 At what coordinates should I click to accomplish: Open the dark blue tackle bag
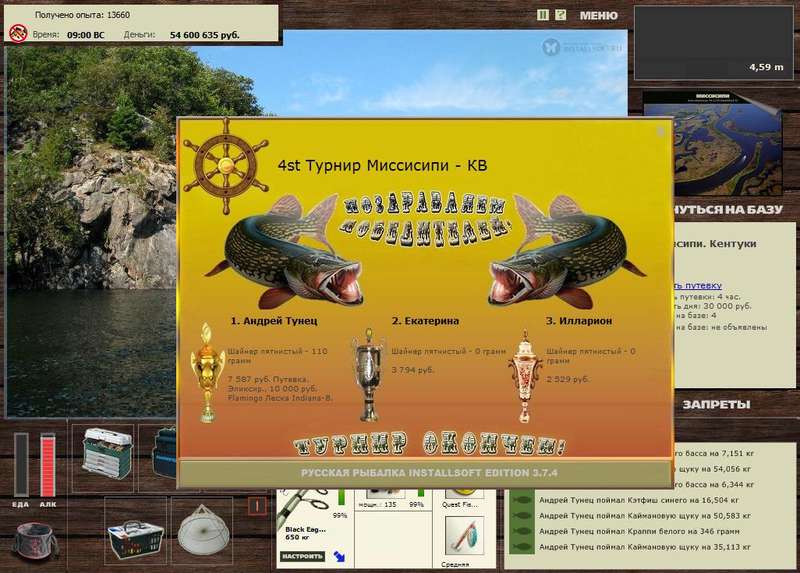pos(164,452)
